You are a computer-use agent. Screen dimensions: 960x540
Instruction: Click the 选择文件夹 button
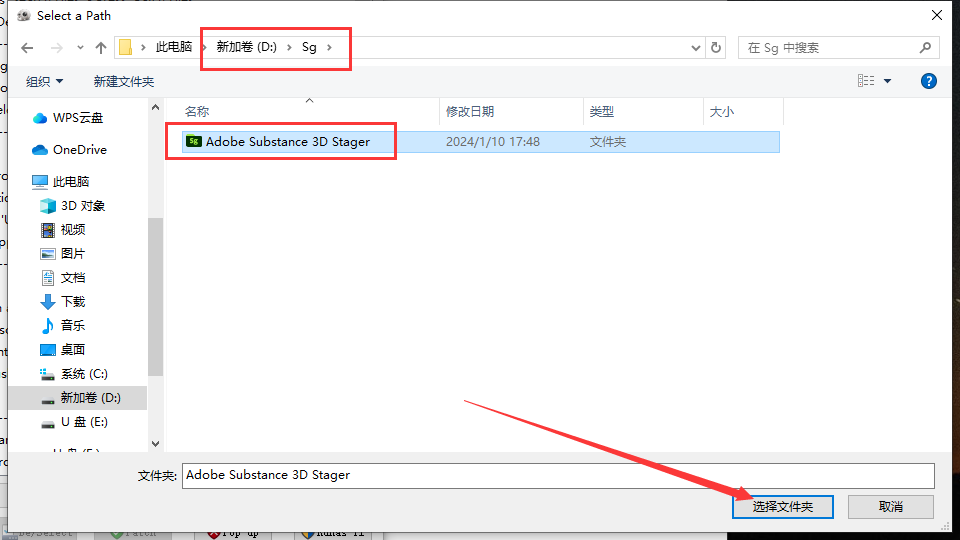[783, 507]
